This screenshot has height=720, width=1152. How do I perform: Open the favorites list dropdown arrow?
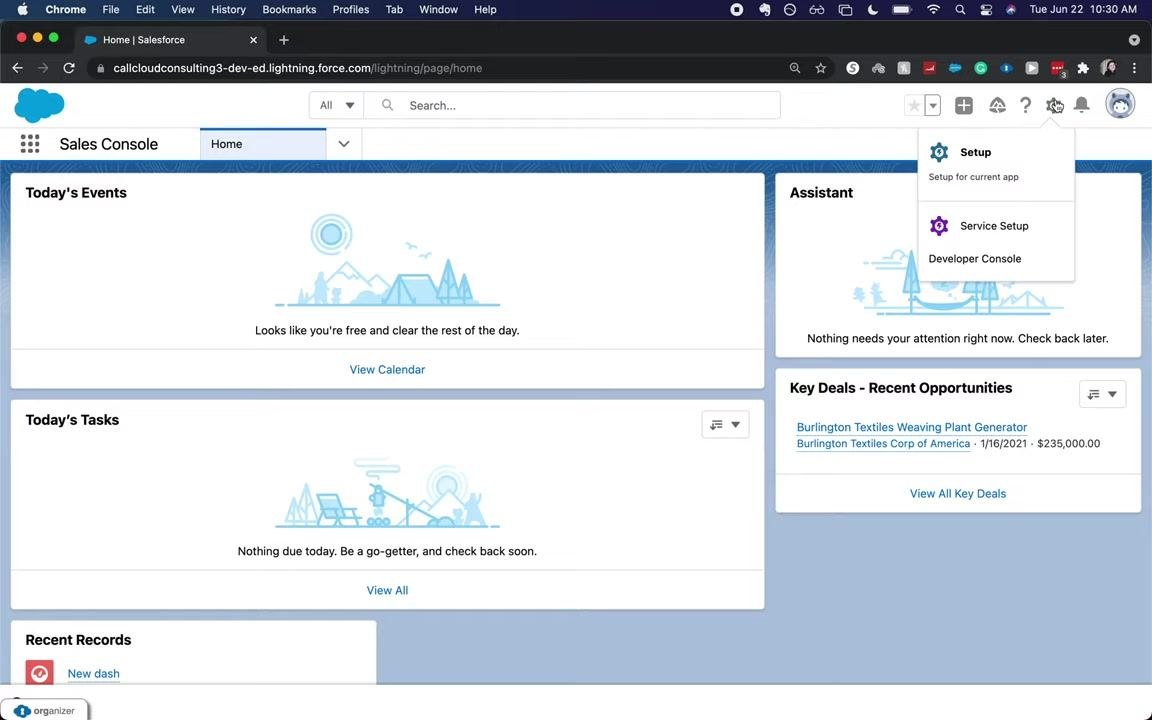pyautogui.click(x=932, y=105)
